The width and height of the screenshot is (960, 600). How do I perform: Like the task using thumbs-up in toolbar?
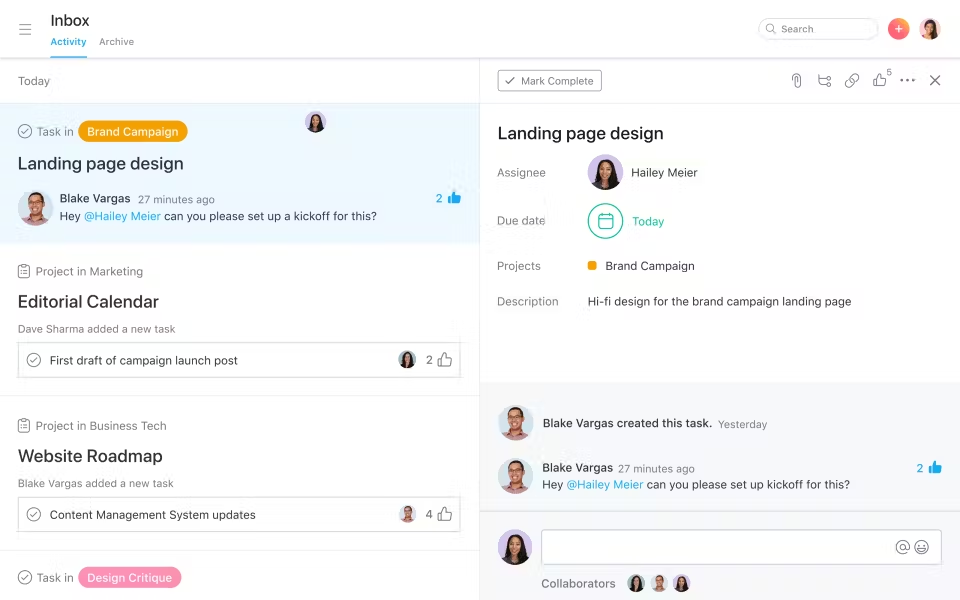point(880,81)
